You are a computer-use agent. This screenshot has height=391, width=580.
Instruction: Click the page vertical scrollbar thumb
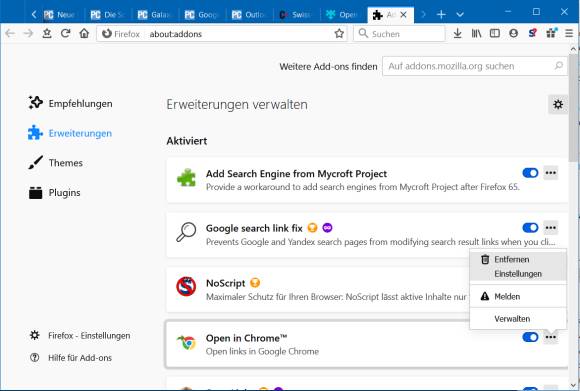click(573, 107)
